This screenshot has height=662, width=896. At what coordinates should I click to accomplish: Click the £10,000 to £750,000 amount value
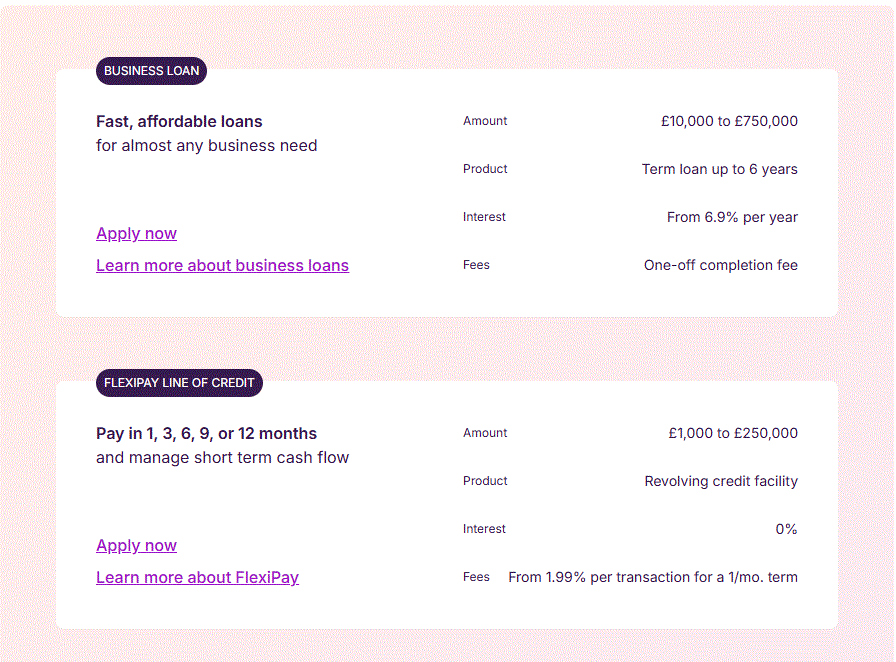click(x=729, y=122)
